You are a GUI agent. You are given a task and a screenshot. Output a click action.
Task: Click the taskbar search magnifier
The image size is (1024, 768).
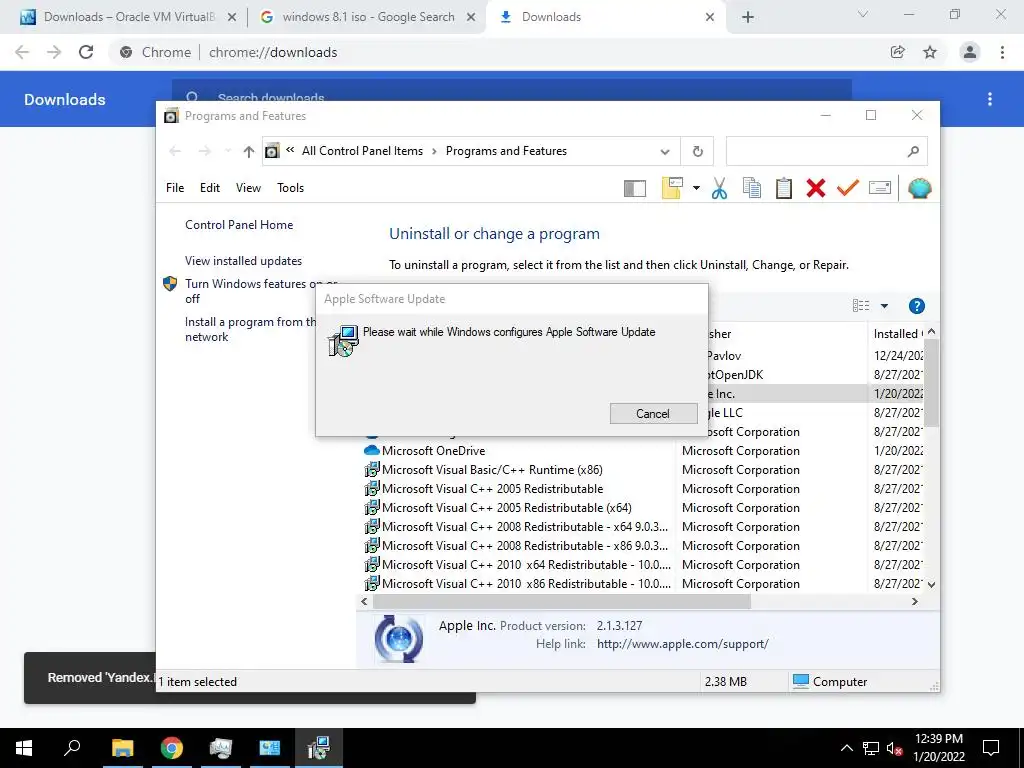click(72, 748)
